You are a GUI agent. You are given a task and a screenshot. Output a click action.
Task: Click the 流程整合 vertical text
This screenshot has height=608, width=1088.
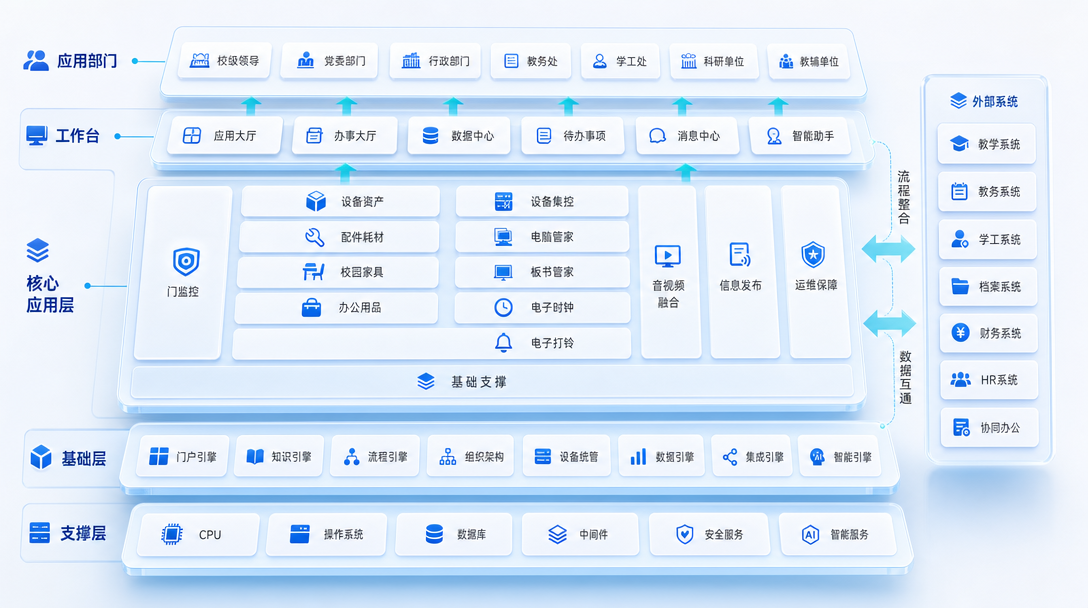(903, 197)
